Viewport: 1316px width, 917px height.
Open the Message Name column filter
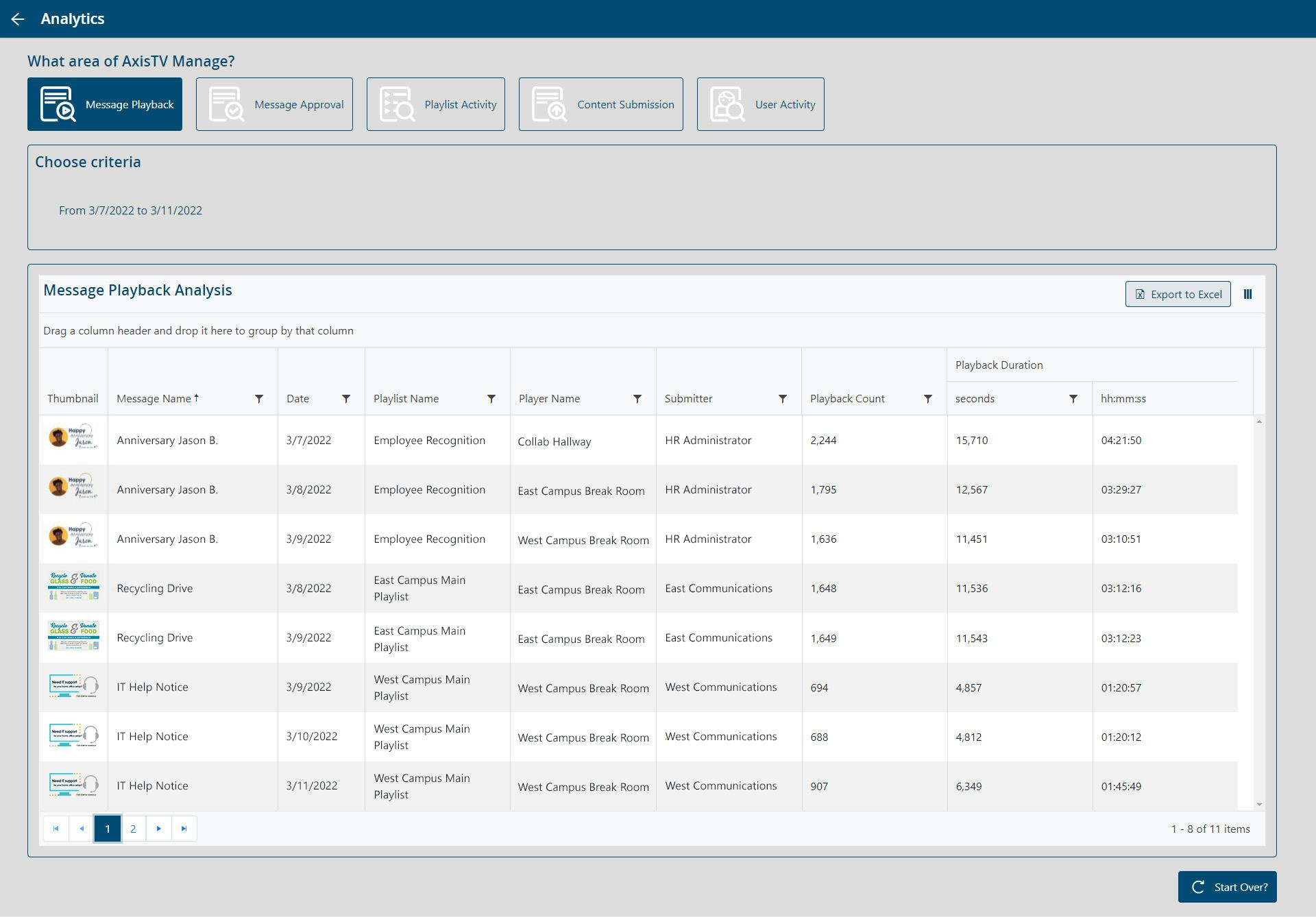(259, 399)
